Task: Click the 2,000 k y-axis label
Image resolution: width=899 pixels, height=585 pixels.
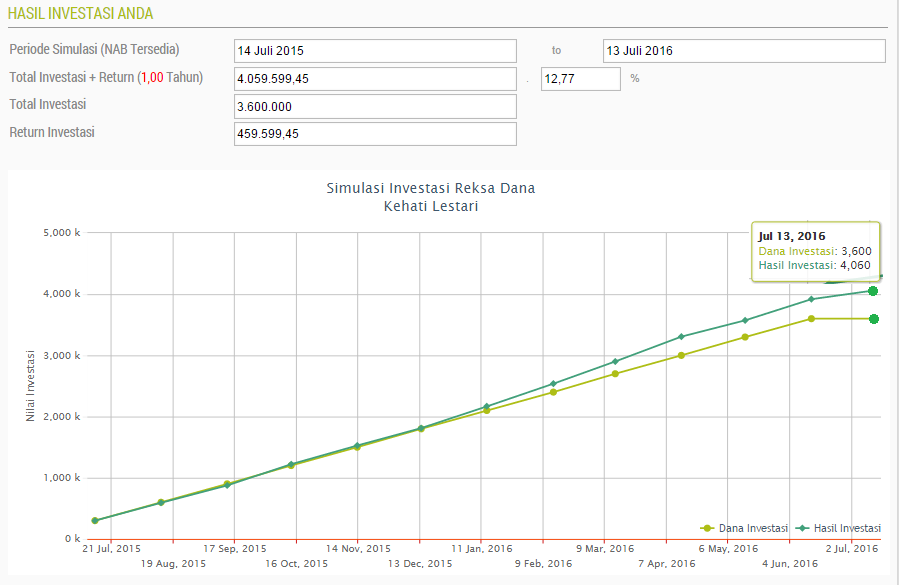Action: [x=62, y=417]
